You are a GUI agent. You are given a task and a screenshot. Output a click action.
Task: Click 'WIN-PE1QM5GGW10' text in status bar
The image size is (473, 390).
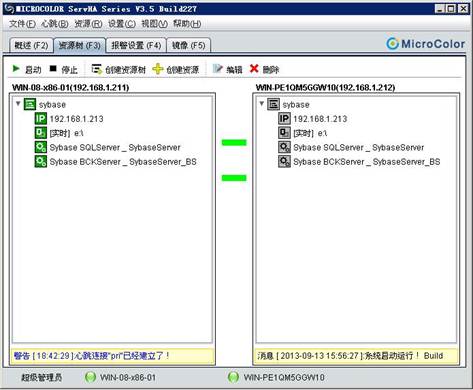284,378
